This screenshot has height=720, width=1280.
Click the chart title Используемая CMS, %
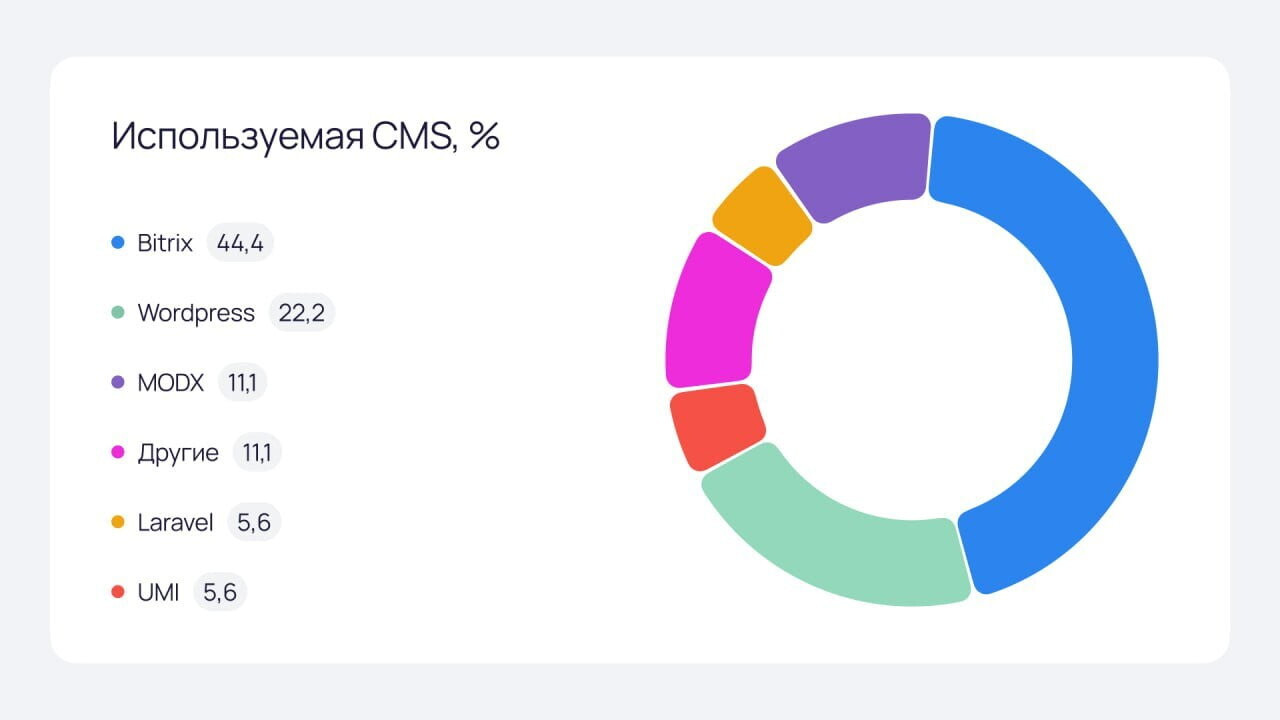(x=305, y=136)
